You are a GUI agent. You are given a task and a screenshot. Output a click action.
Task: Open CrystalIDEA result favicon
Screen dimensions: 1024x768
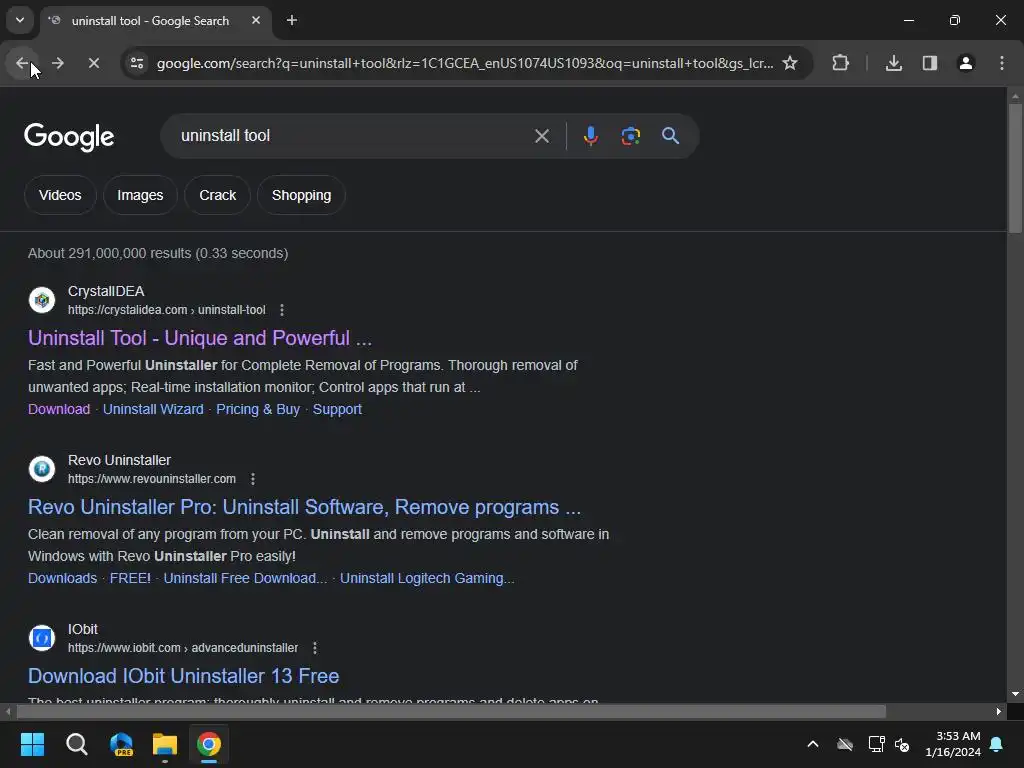click(x=42, y=300)
